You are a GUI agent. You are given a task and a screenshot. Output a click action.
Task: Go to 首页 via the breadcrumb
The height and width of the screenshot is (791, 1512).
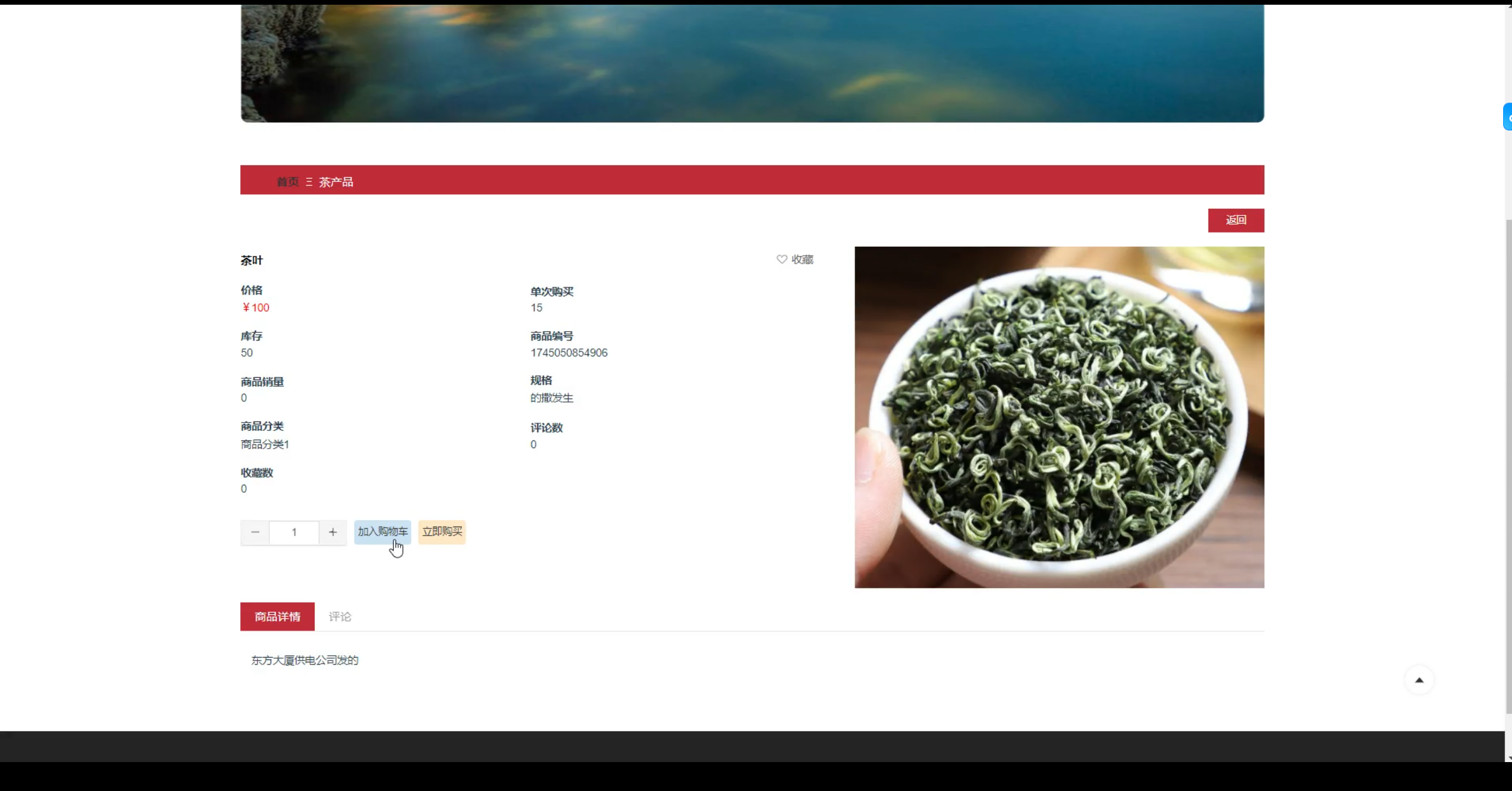click(x=288, y=182)
